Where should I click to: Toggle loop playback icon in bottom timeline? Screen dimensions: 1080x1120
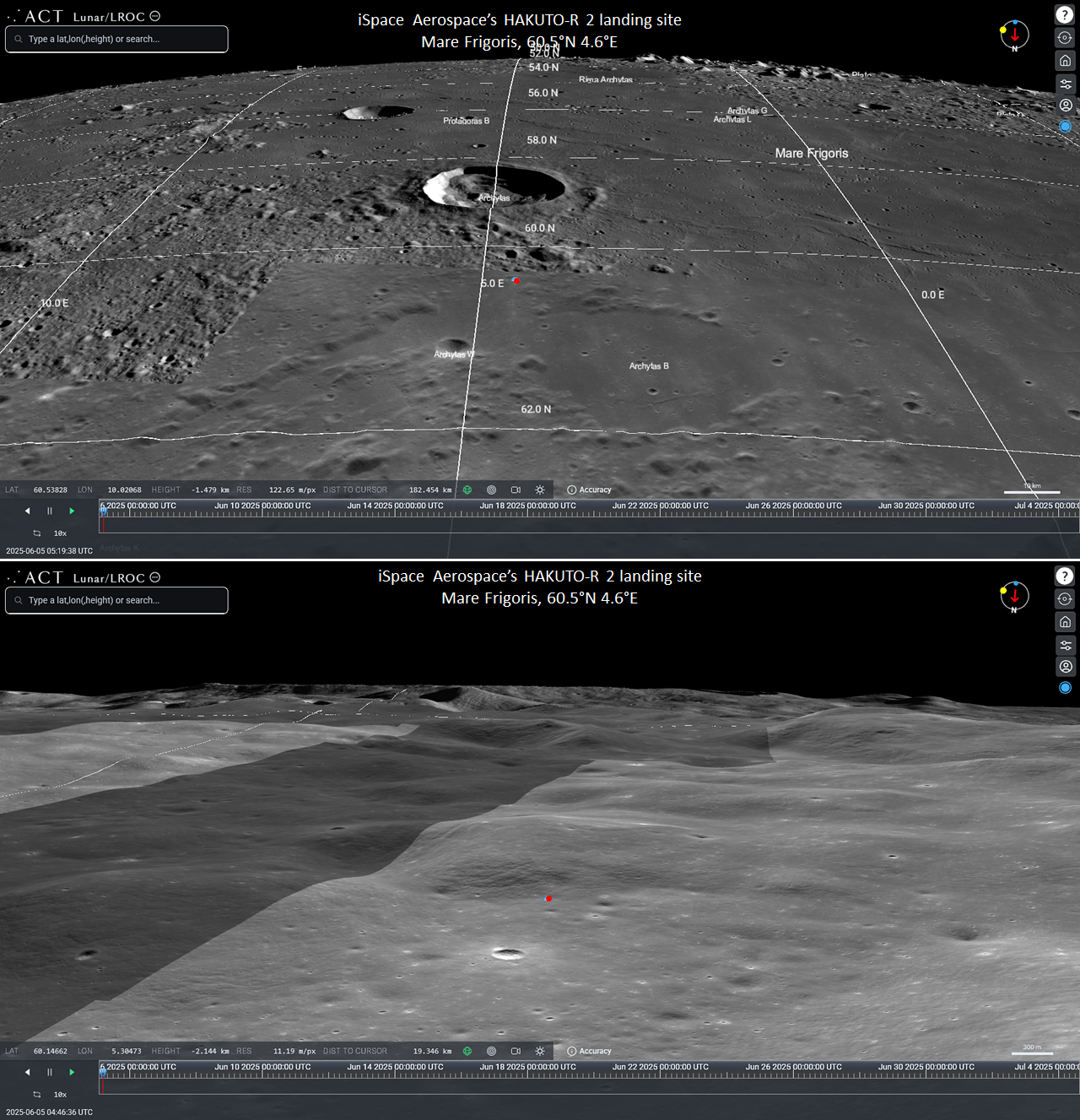click(x=37, y=1095)
